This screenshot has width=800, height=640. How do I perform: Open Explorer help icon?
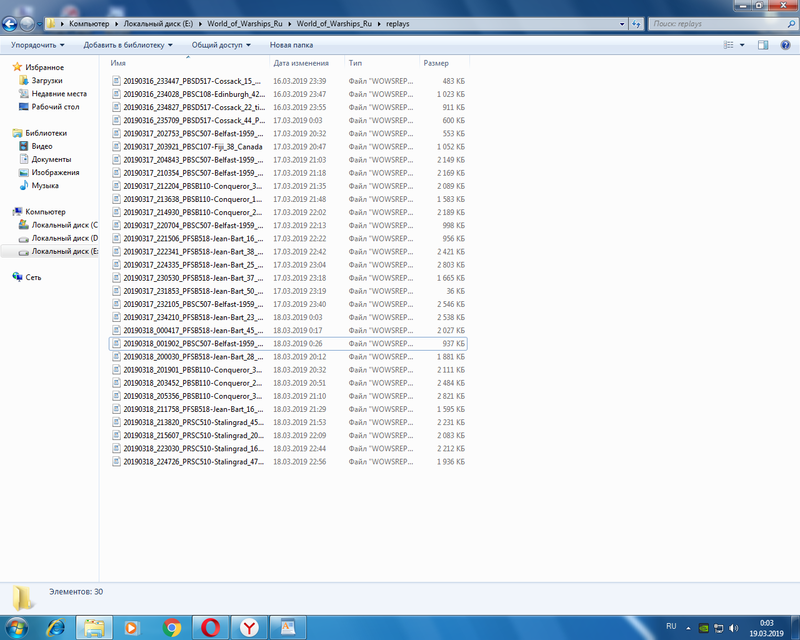786,45
